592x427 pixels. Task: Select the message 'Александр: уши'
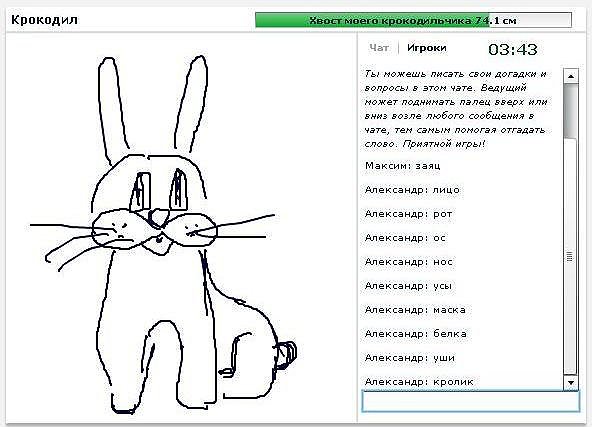pyautogui.click(x=410, y=358)
